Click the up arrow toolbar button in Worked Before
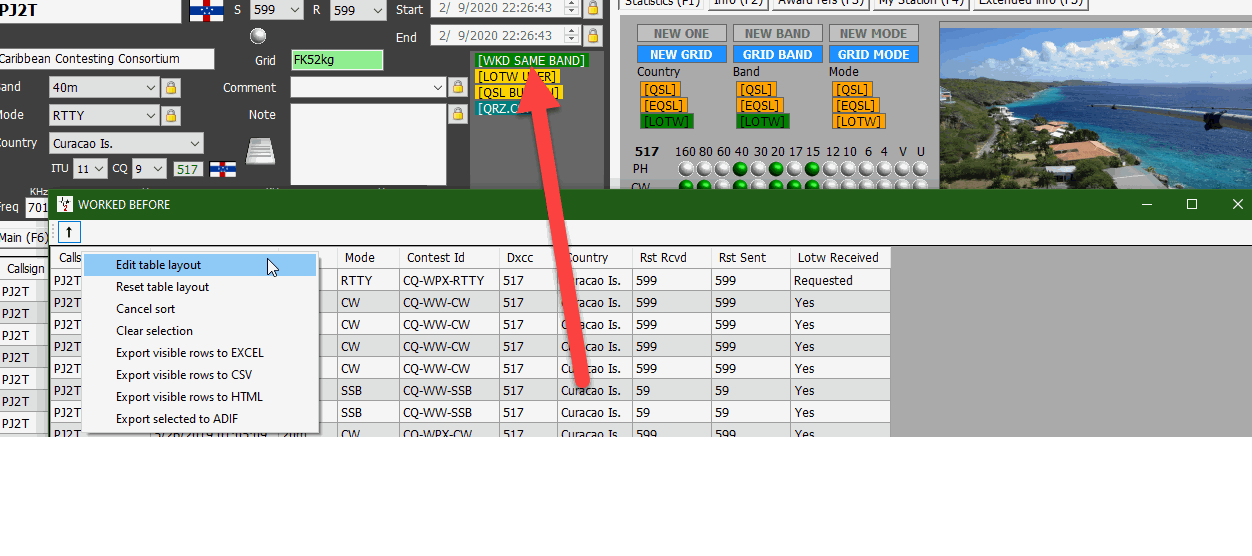 (69, 232)
